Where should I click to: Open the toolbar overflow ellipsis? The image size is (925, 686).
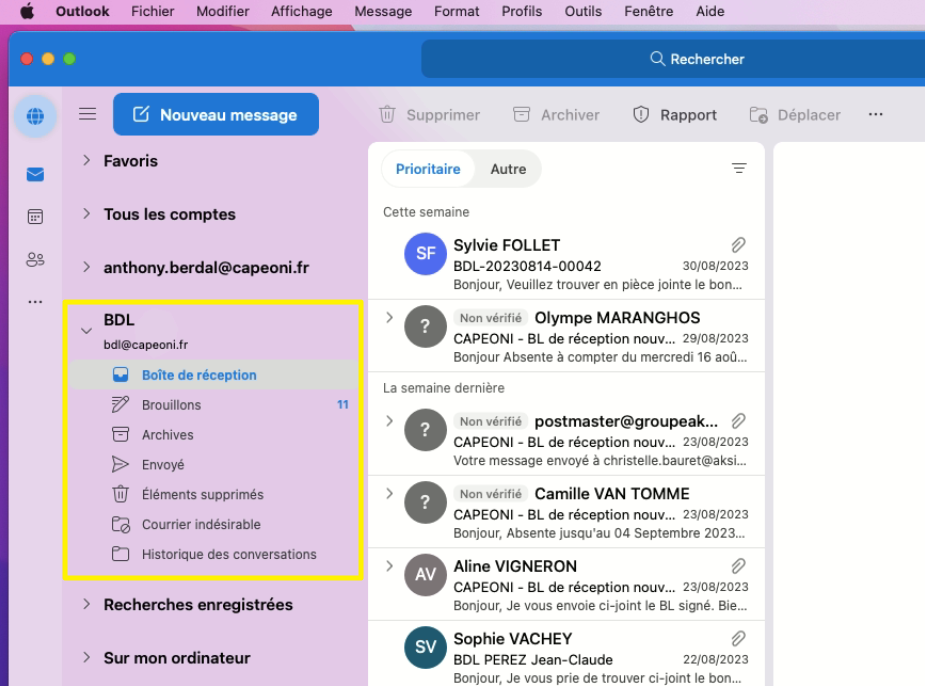[x=875, y=114]
